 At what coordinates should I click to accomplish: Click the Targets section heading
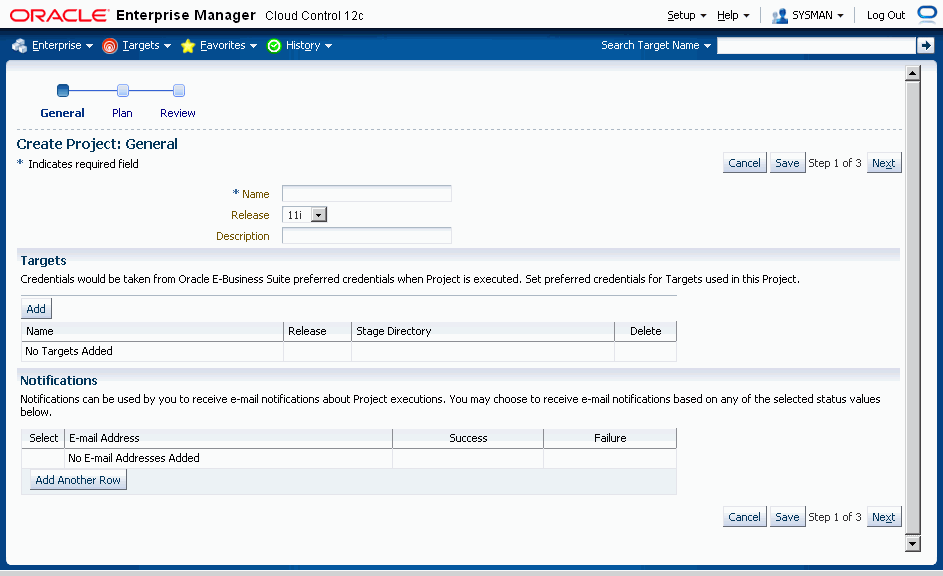[x=43, y=260]
